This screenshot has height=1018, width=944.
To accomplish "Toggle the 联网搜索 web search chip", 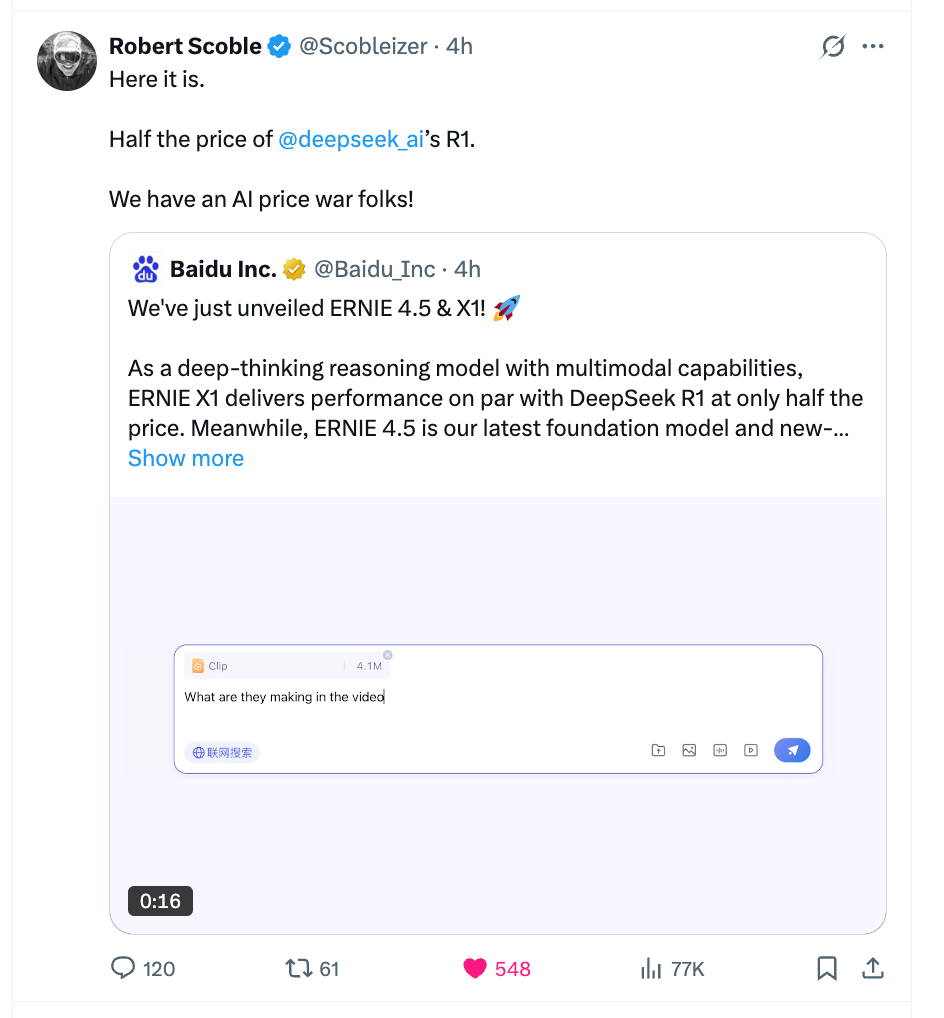I will [222, 752].
